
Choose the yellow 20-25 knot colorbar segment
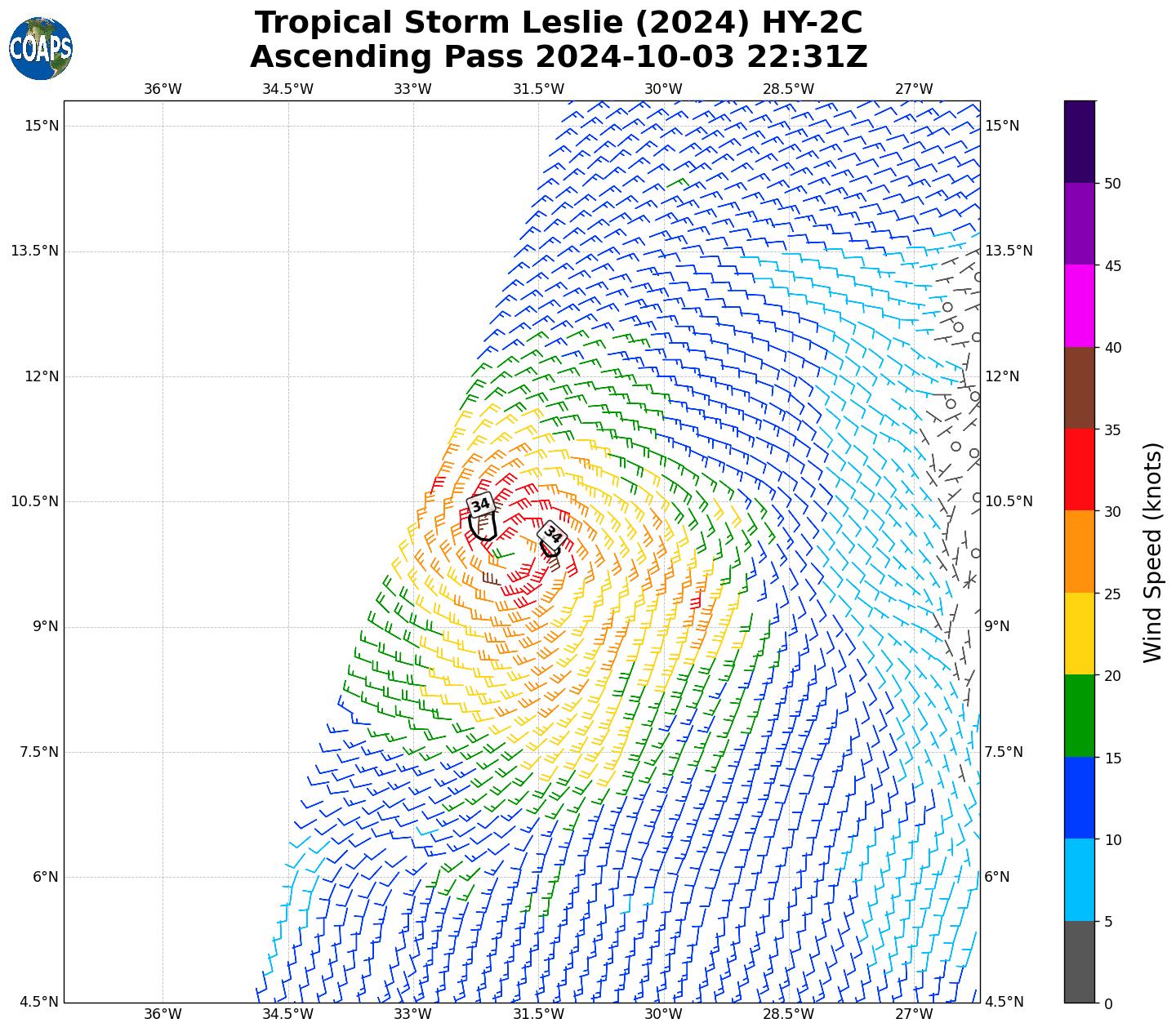[x=1080, y=634]
